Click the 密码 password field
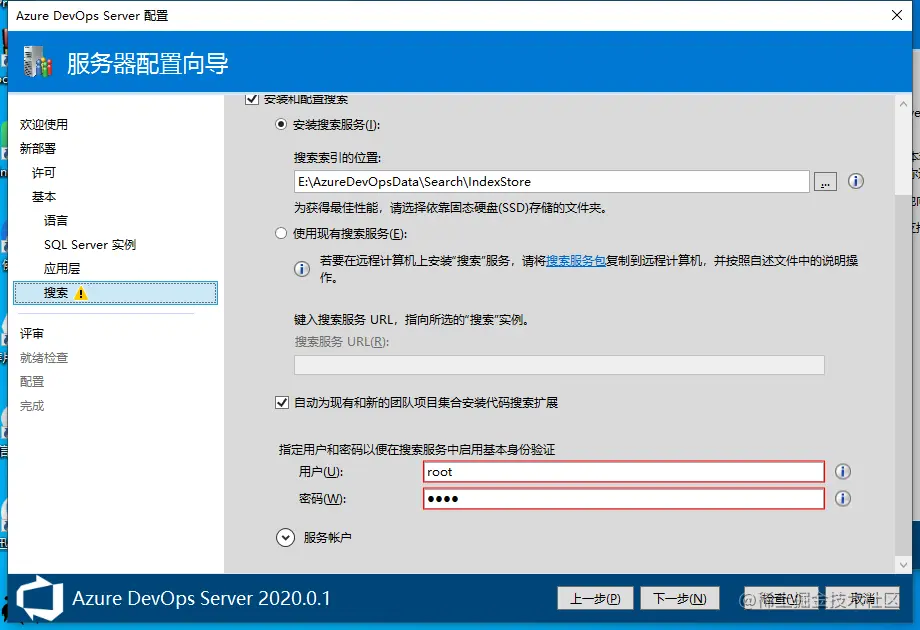 [x=624, y=499]
